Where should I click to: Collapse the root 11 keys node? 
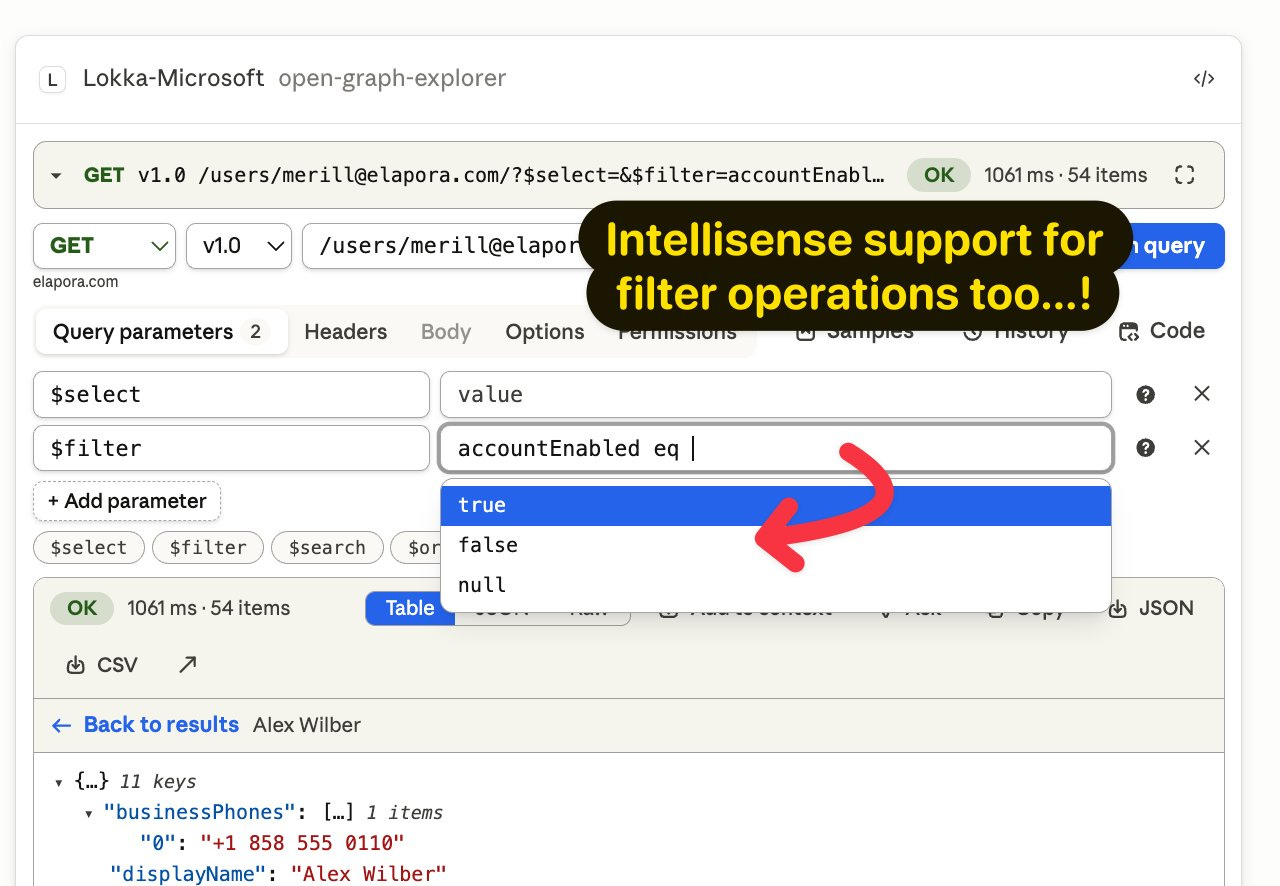coord(58,782)
